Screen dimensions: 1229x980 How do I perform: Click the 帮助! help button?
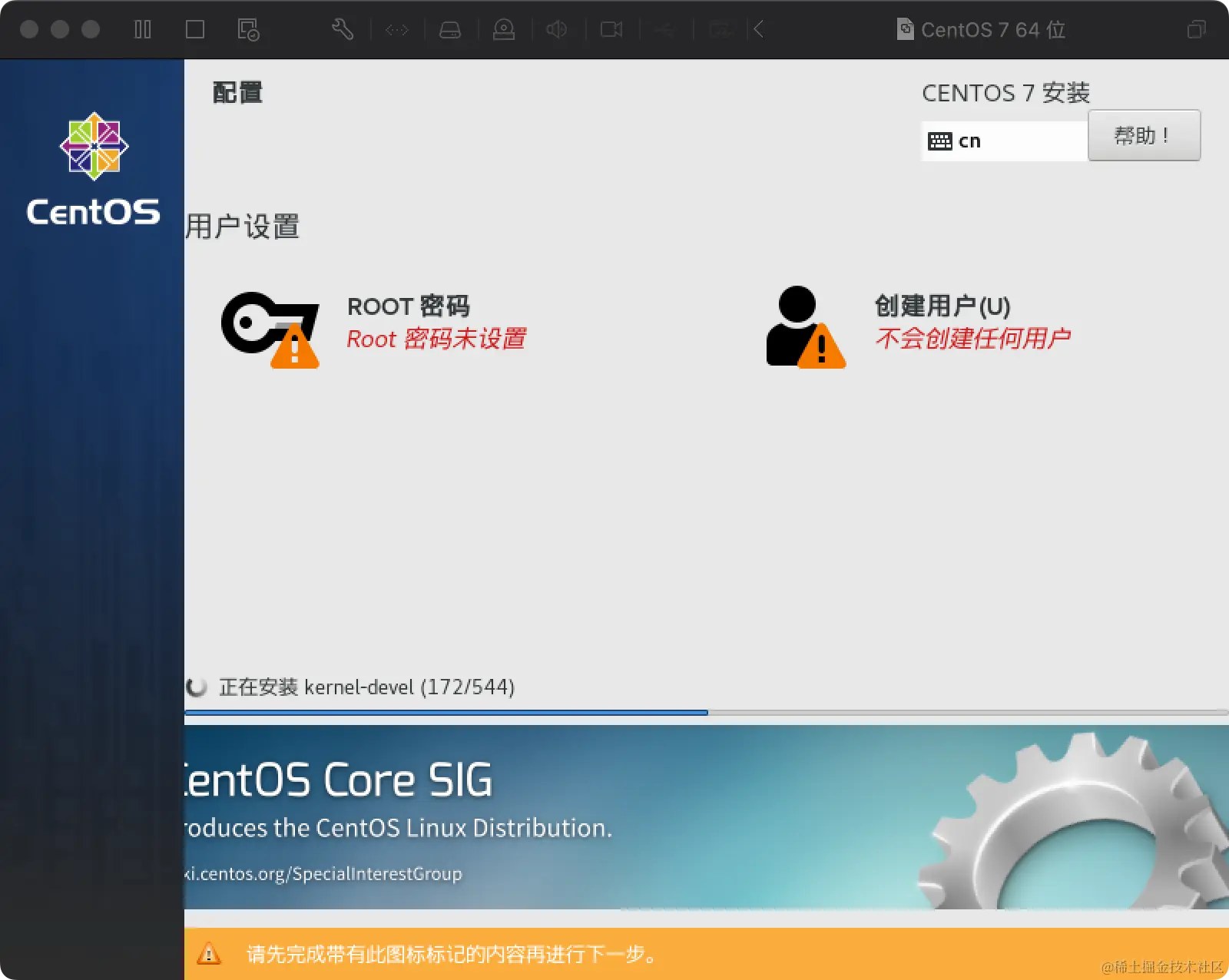[x=1144, y=136]
